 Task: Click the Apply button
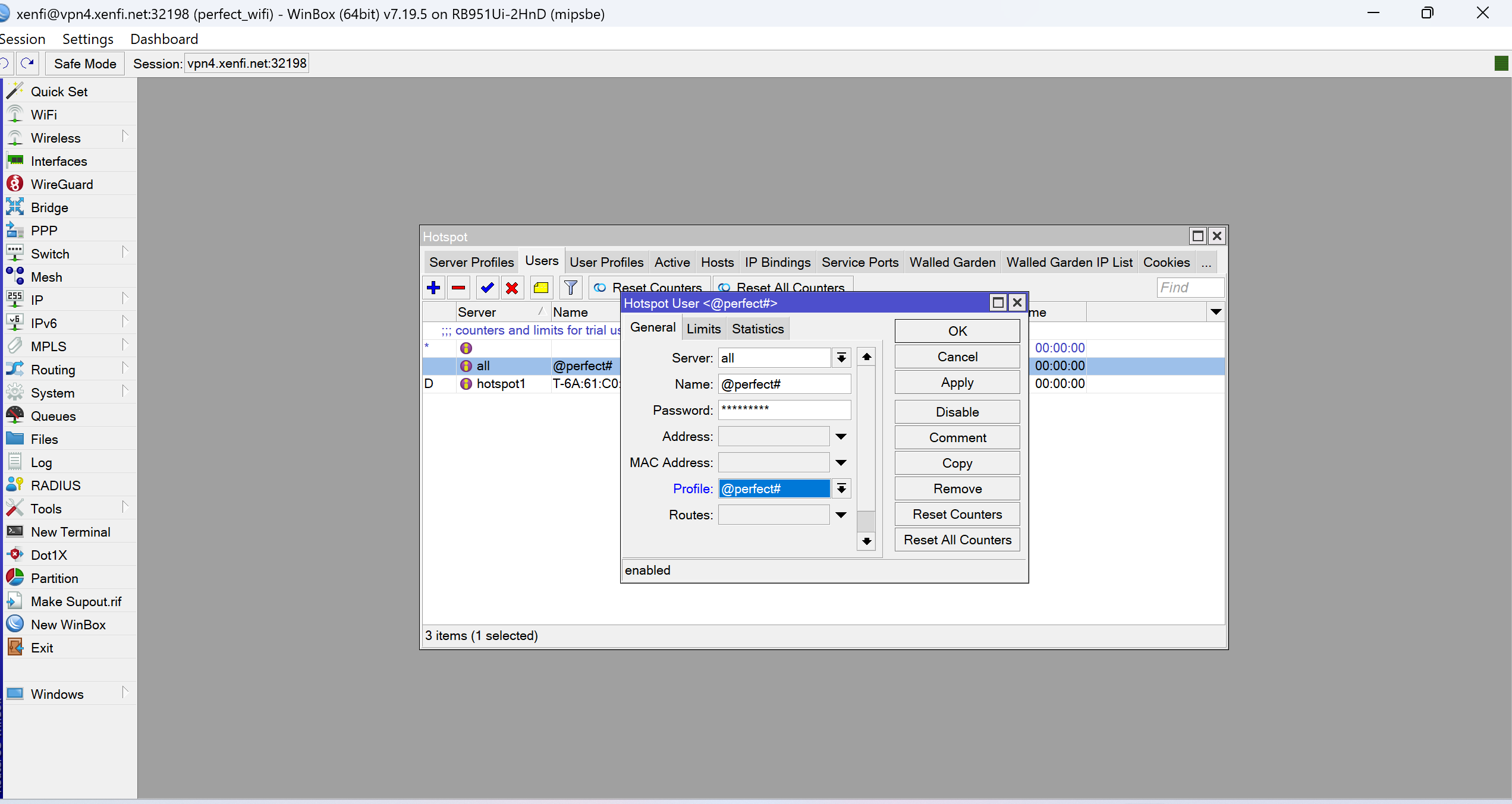[957, 383]
